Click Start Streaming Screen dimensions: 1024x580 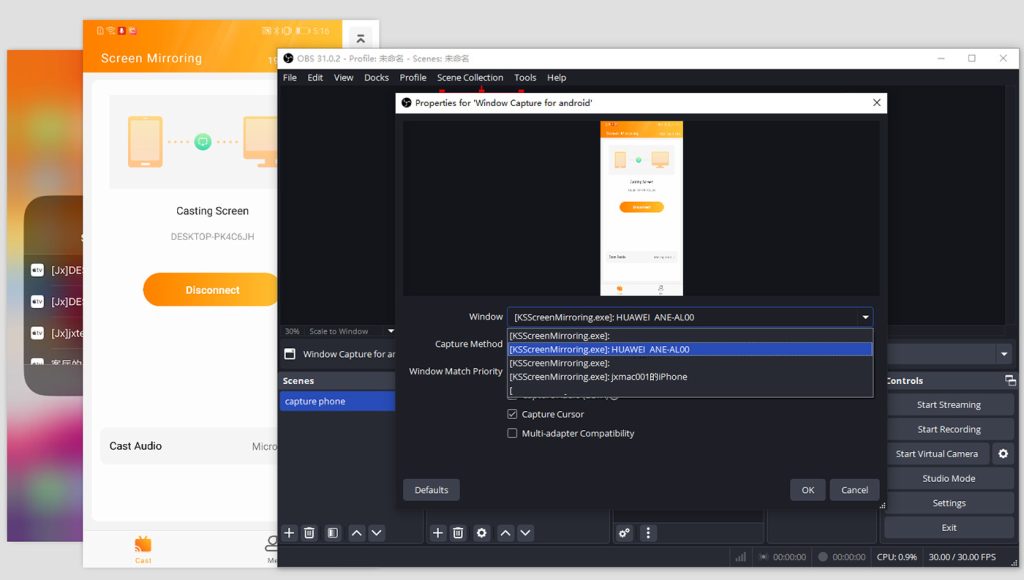(x=949, y=404)
